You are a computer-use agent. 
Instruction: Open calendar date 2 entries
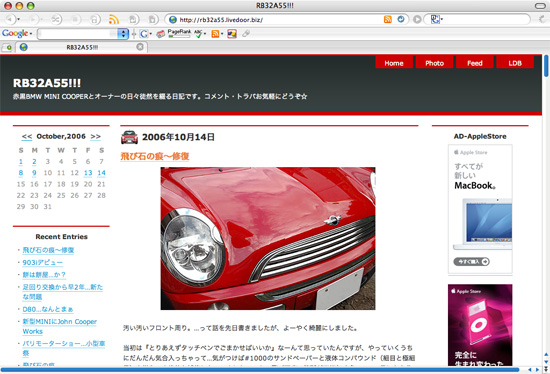point(34,162)
